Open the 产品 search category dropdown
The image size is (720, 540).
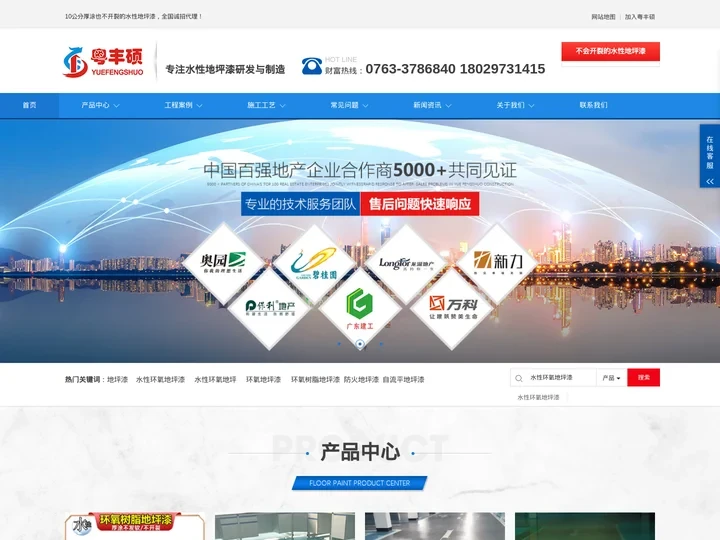coord(611,378)
